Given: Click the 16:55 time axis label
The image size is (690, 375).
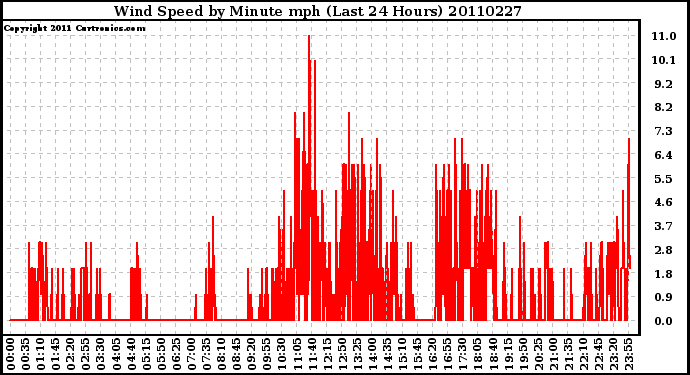Looking at the screenshot, I should pyautogui.click(x=448, y=355).
